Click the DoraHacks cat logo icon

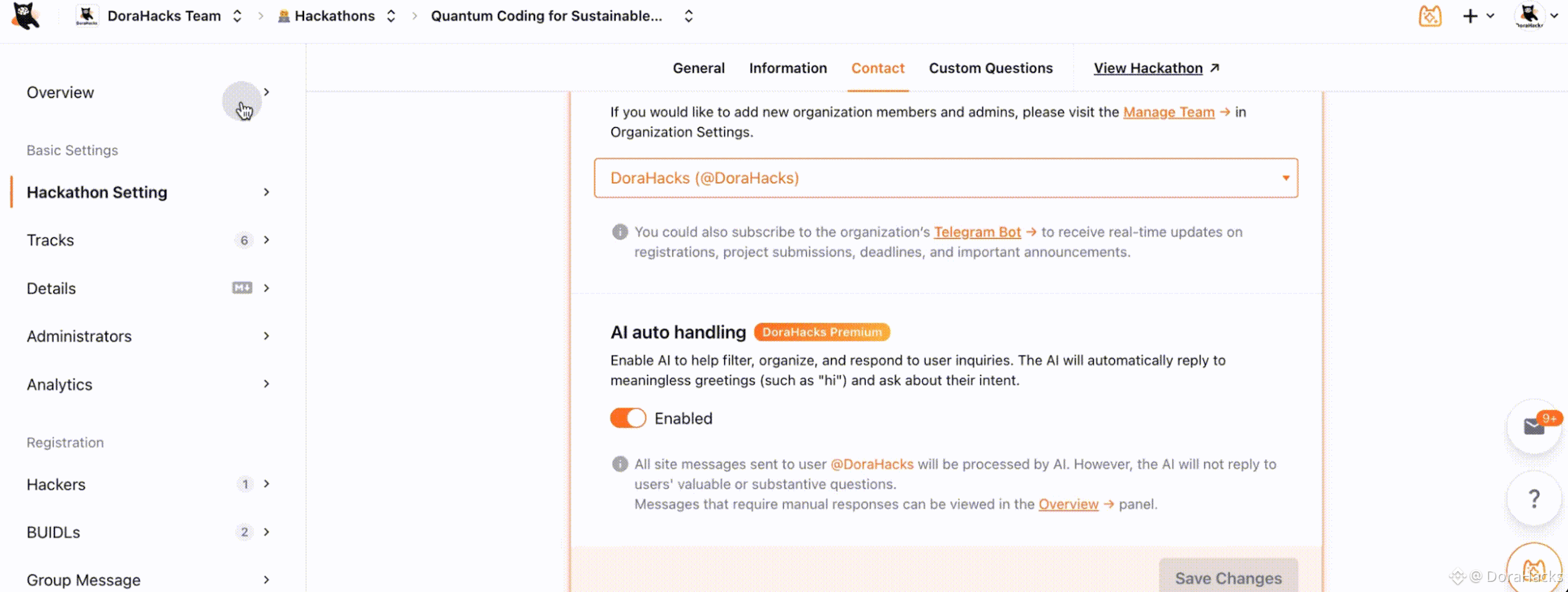click(26, 16)
